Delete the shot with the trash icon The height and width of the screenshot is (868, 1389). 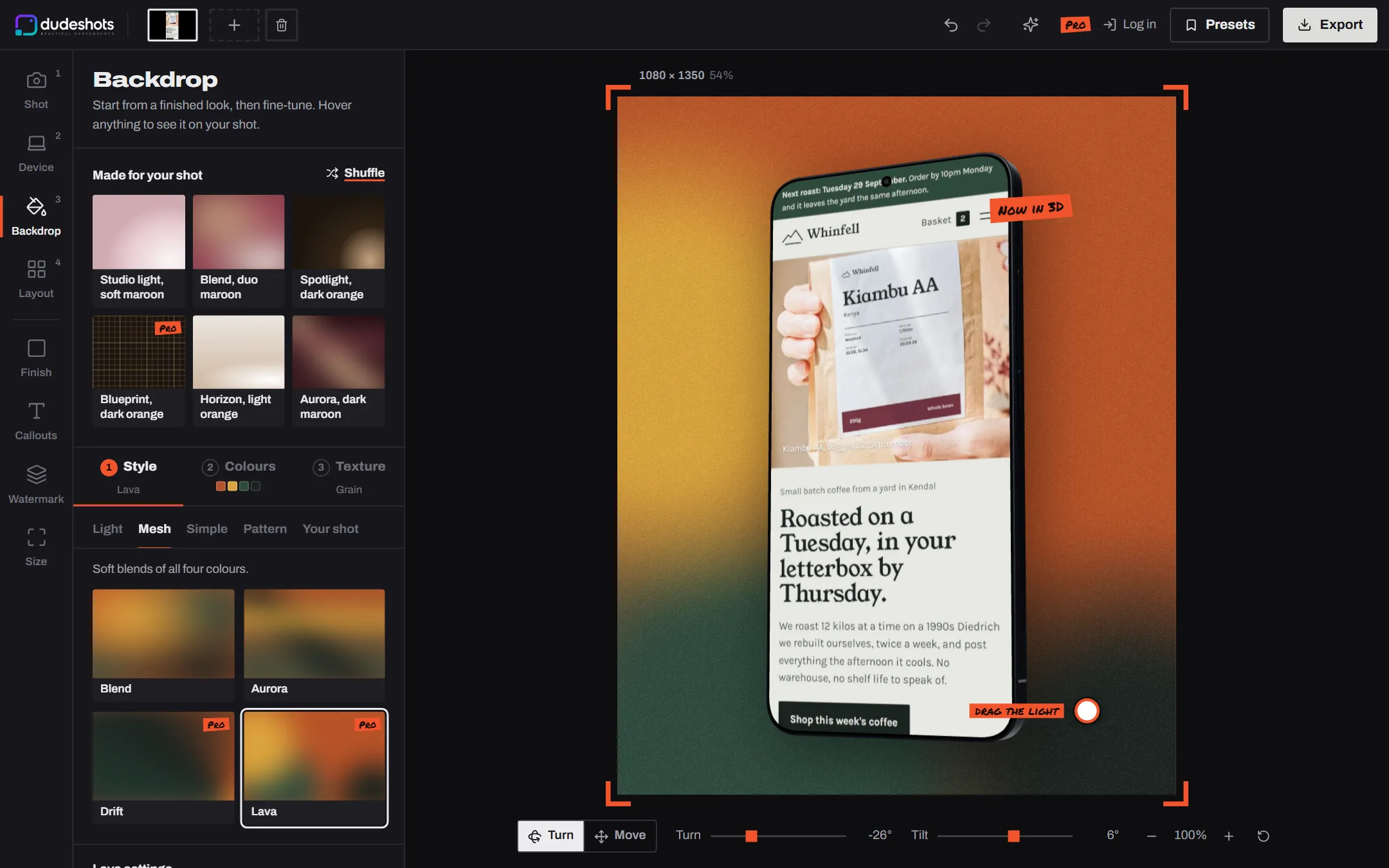(282, 25)
